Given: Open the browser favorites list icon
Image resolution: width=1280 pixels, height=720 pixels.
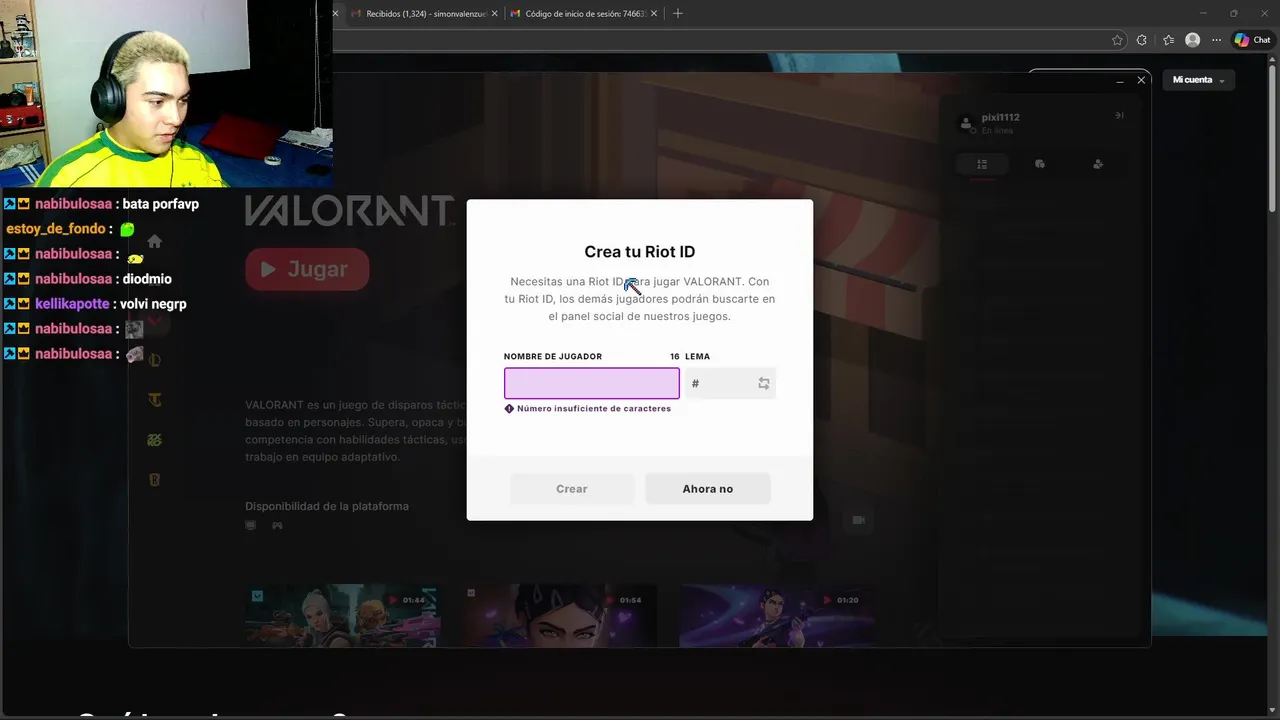Looking at the screenshot, I should [x=1168, y=40].
